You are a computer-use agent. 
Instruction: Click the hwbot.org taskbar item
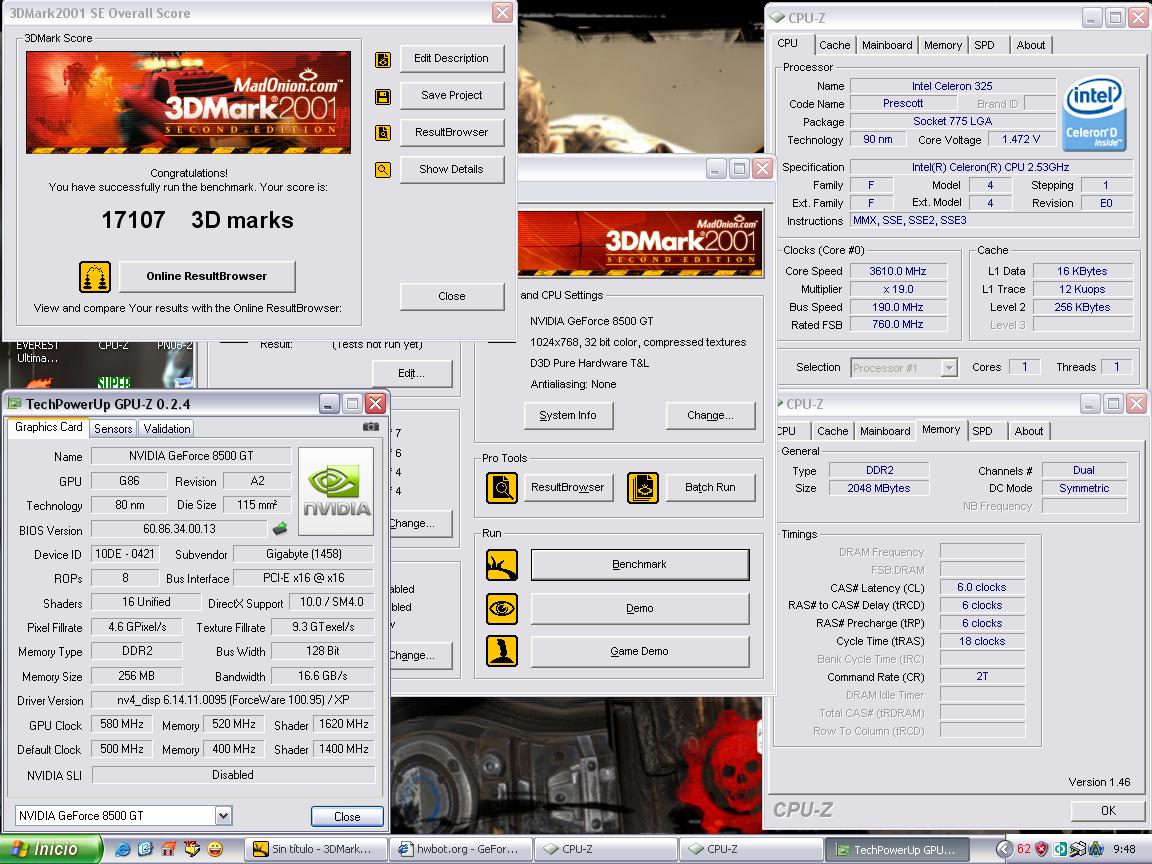pos(459,849)
